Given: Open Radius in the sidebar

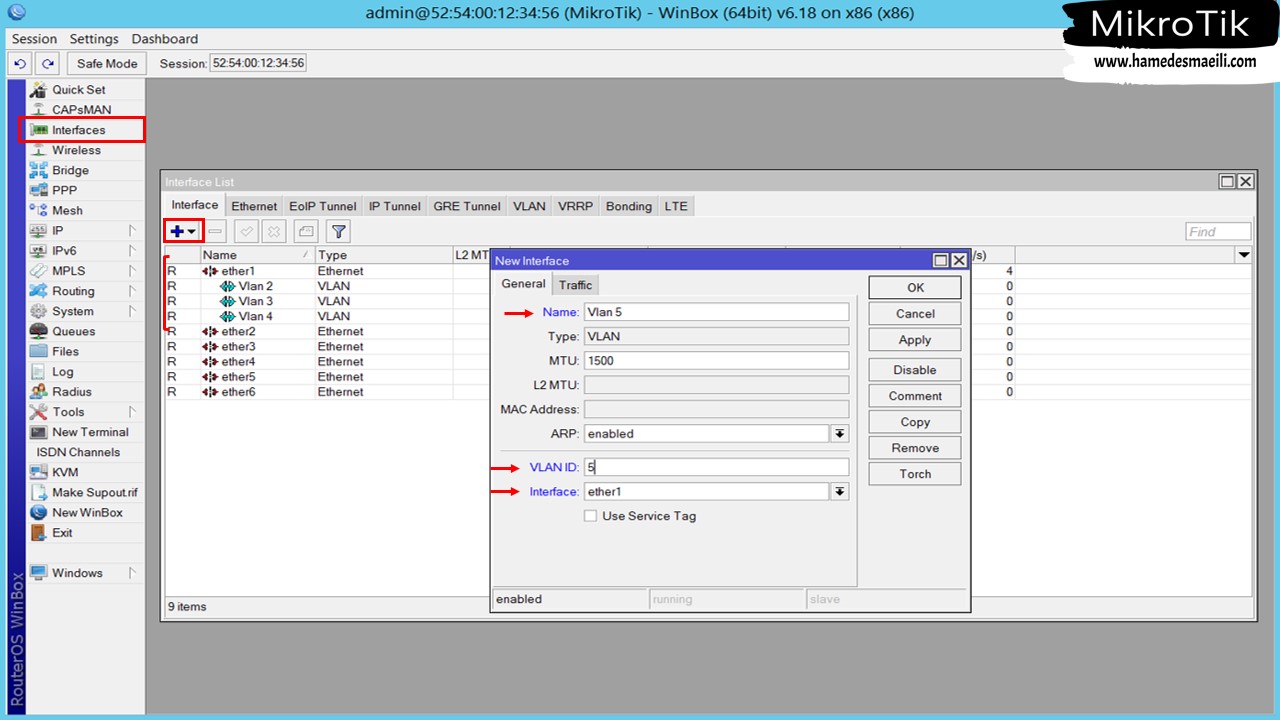Looking at the screenshot, I should (x=71, y=392).
